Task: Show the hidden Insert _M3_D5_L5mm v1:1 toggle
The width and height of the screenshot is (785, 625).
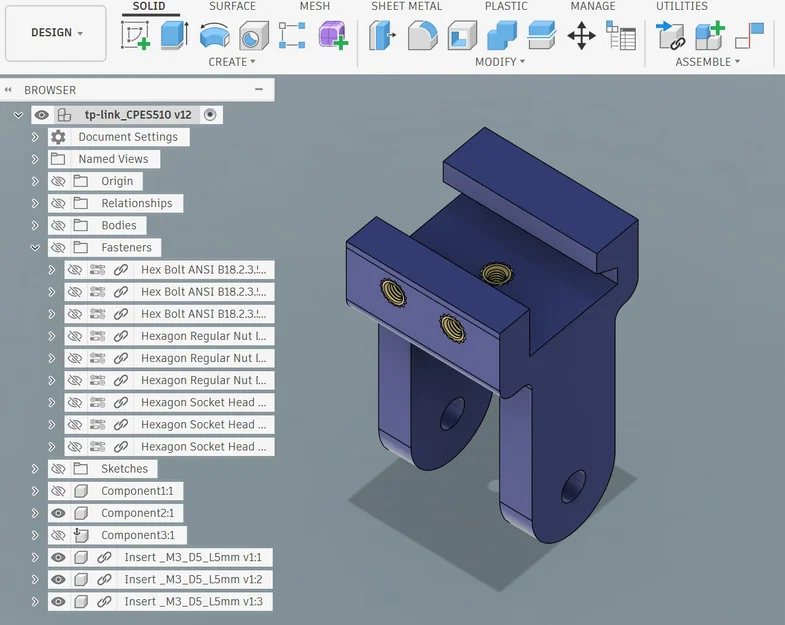Action: tap(58, 557)
